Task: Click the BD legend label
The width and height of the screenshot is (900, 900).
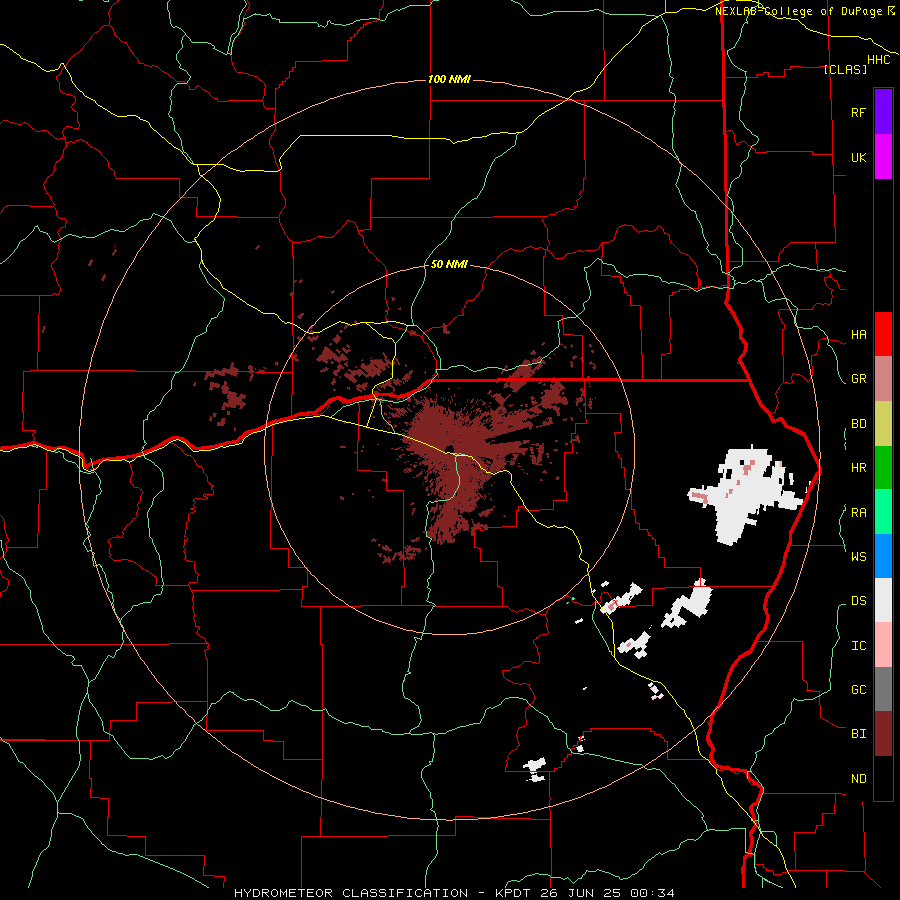Action: 858,424
